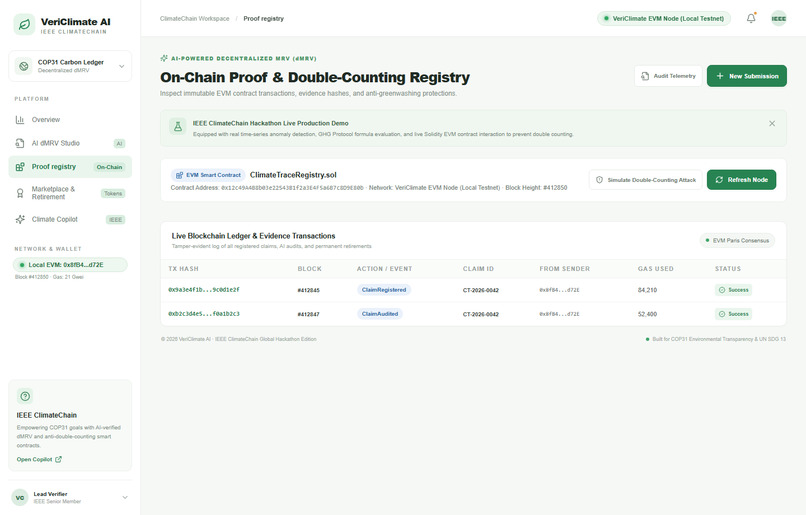The width and height of the screenshot is (806, 515).
Task: Click the Refresh Node button
Action: (741, 180)
